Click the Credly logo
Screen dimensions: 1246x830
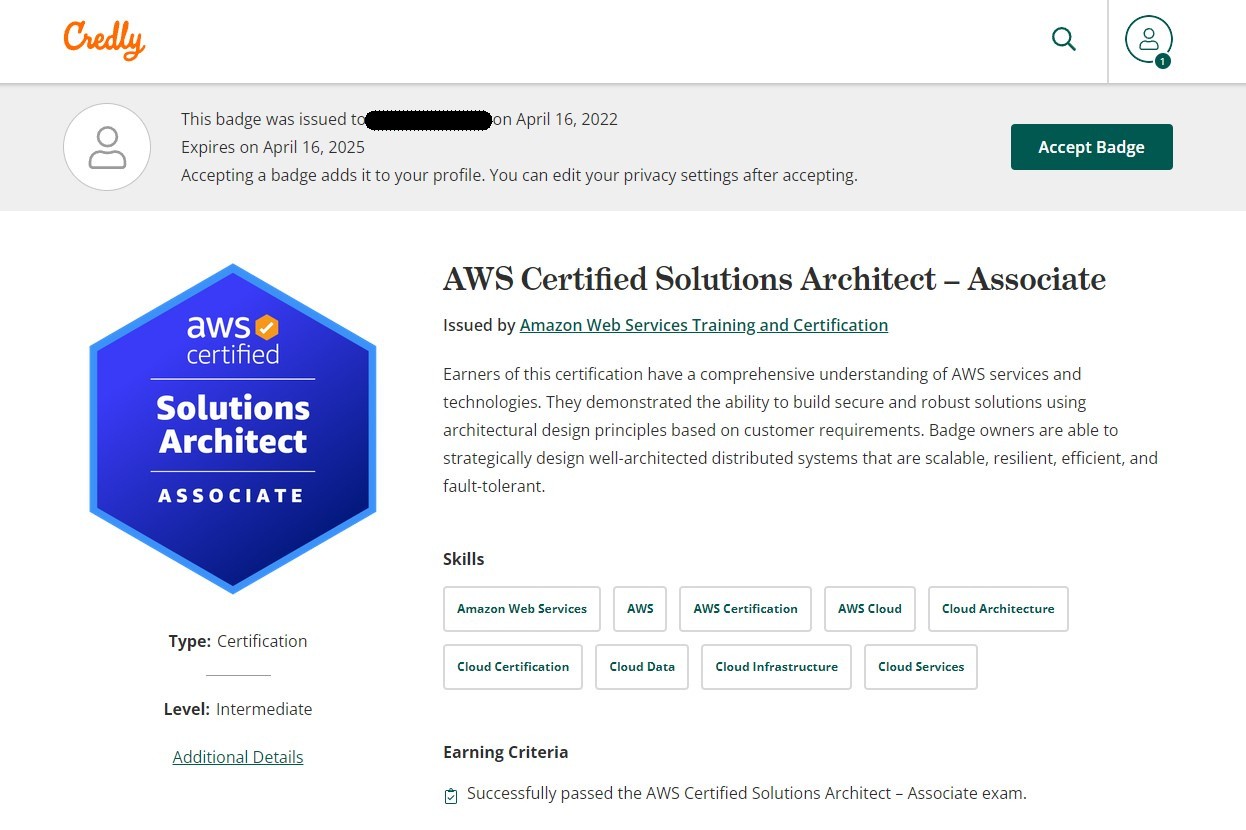point(104,40)
